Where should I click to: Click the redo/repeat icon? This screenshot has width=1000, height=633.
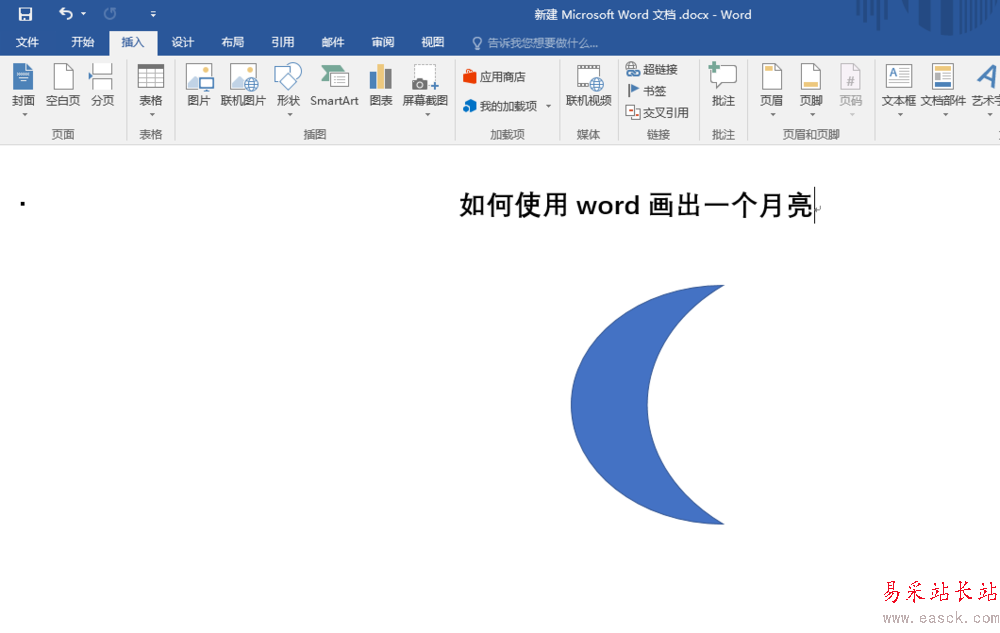[x=110, y=13]
